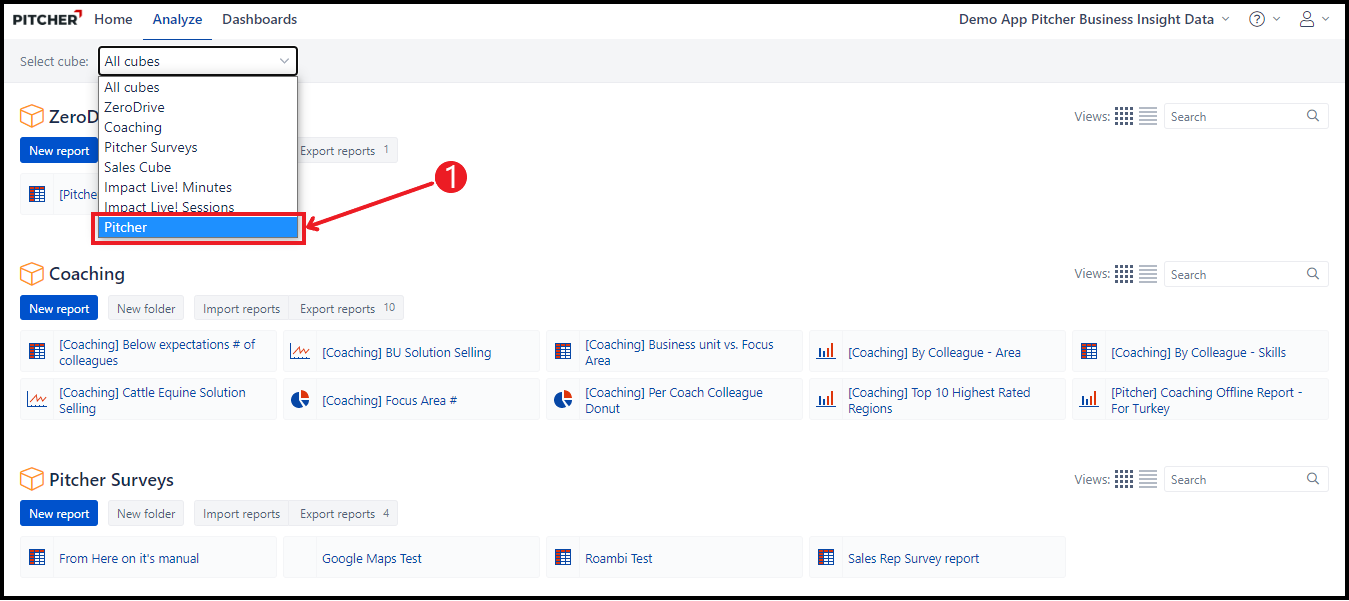Click the Coaching cube icon
This screenshot has height=601, width=1349.
32,274
